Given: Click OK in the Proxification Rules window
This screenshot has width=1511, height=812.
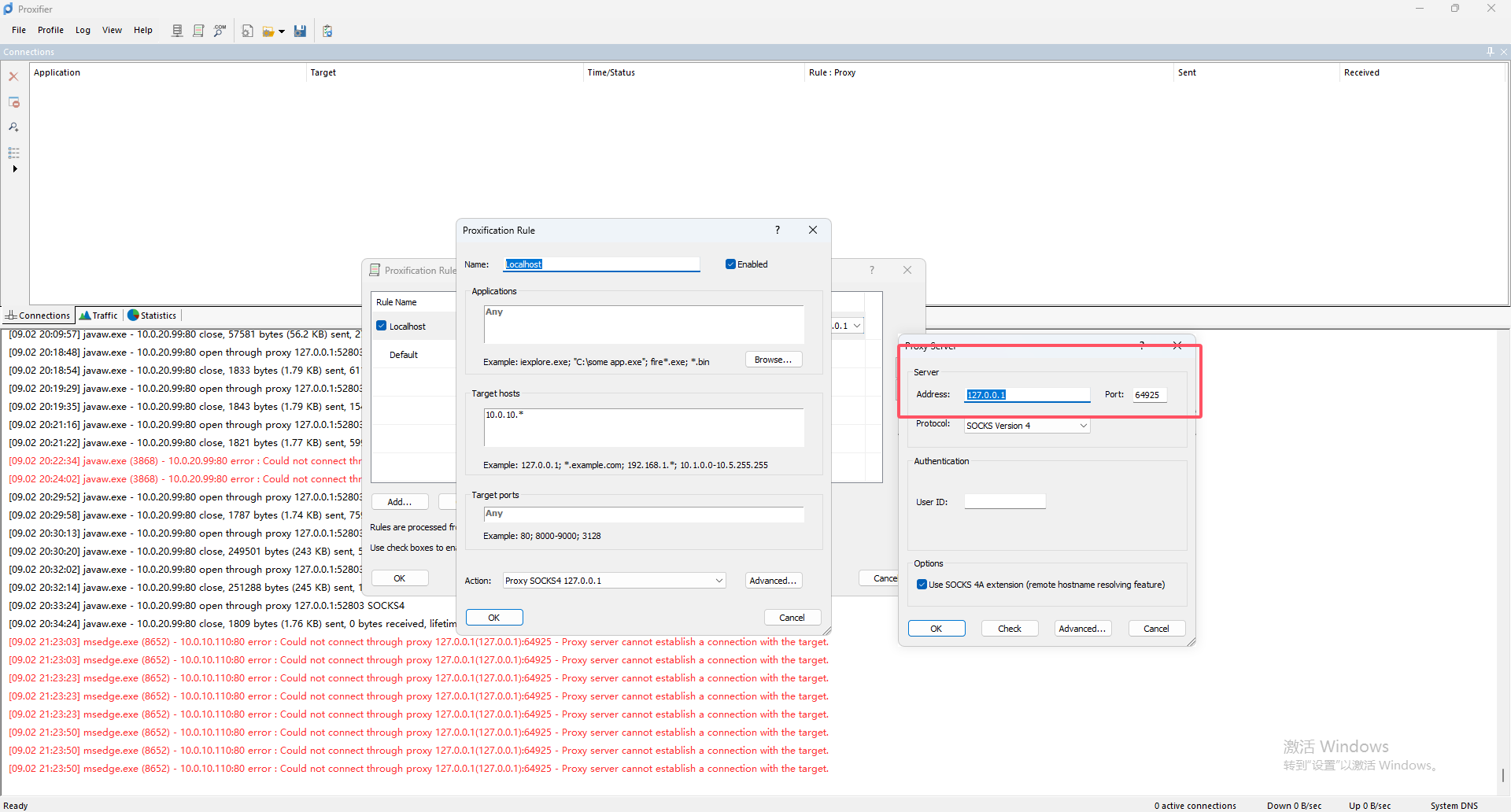Looking at the screenshot, I should tap(400, 578).
